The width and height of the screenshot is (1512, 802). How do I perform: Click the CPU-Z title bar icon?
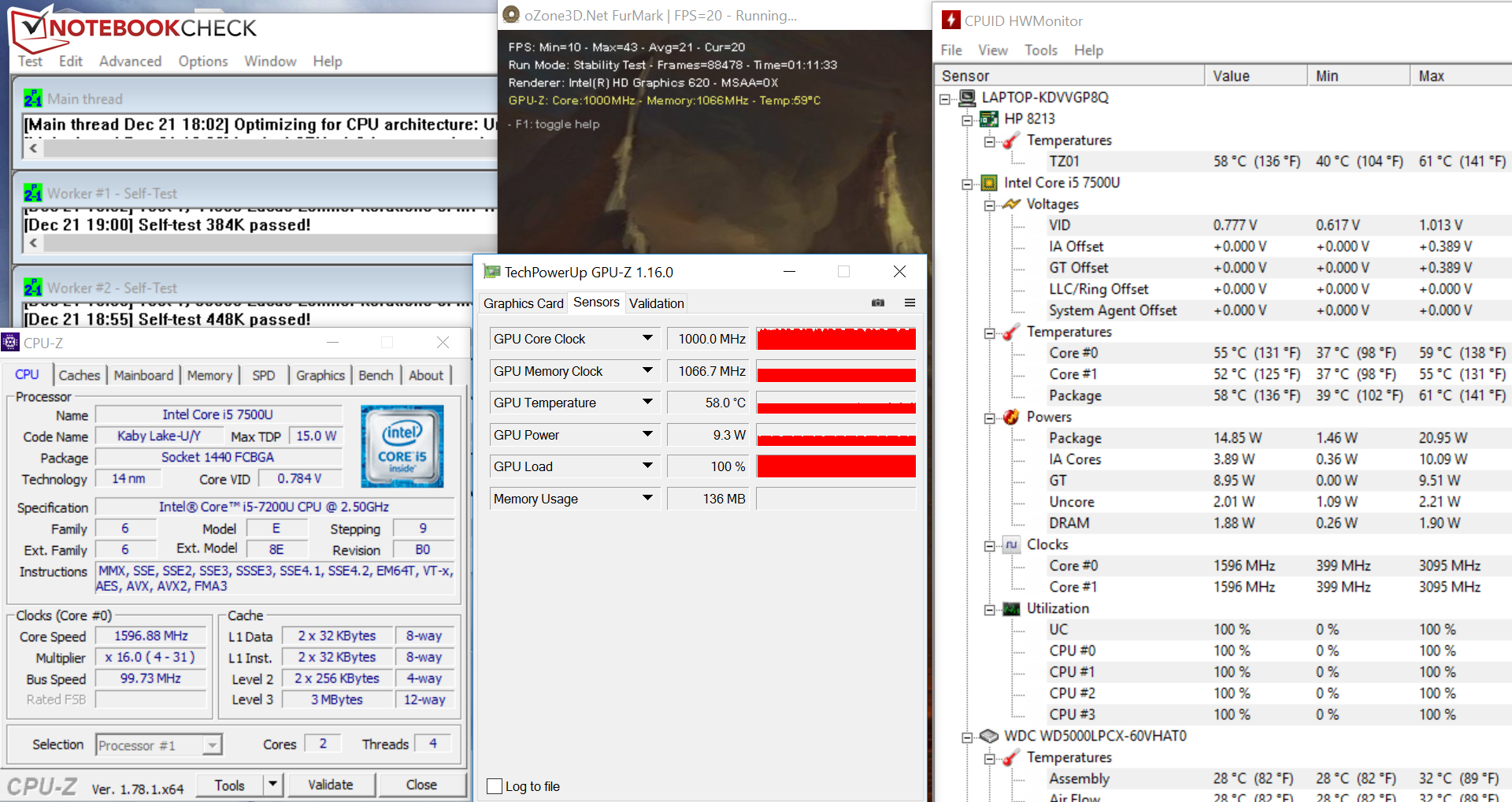pos(10,342)
